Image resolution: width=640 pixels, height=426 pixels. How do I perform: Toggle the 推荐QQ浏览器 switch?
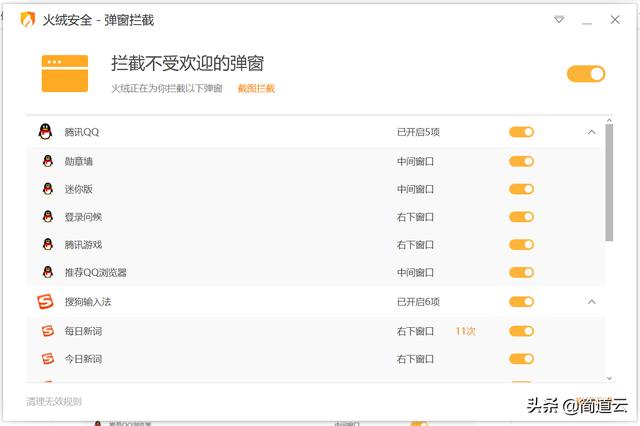point(521,272)
